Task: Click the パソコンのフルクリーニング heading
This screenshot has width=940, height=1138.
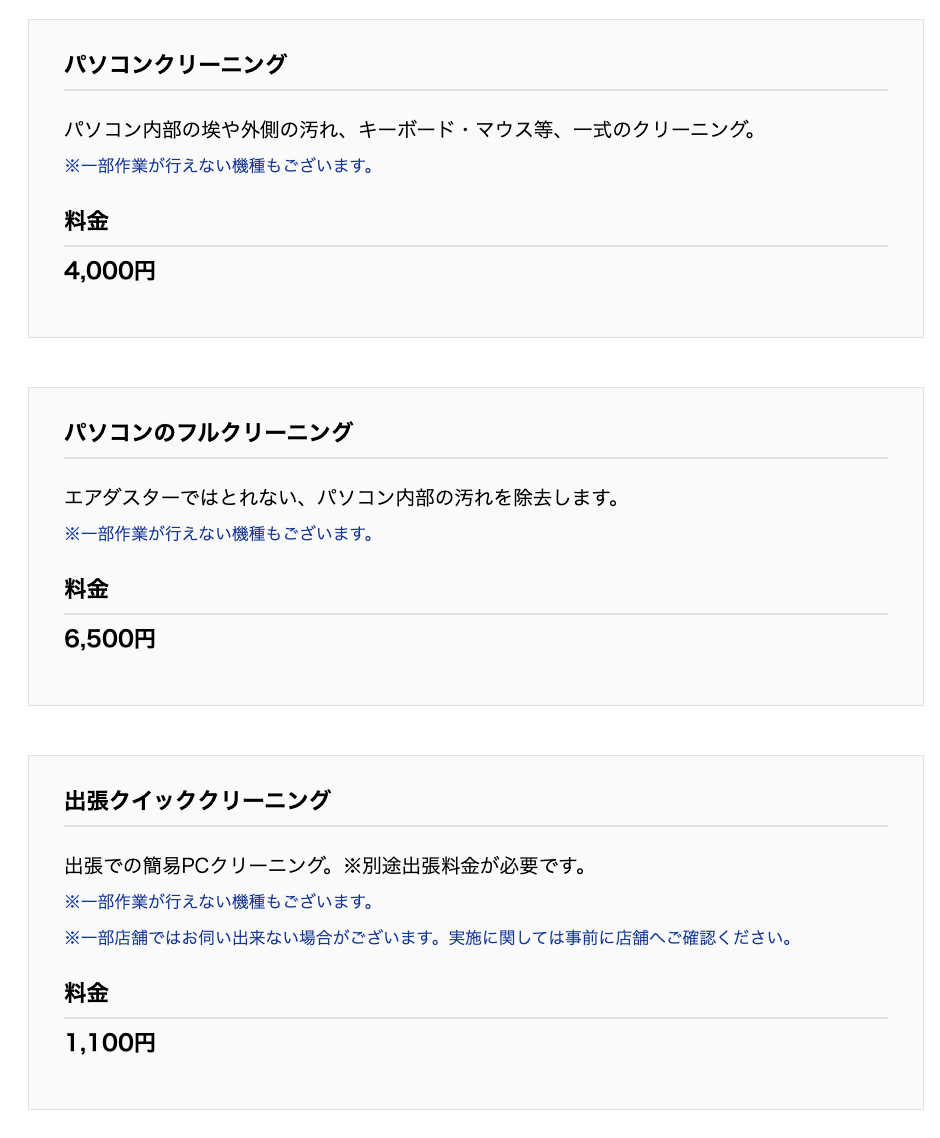Action: [208, 433]
